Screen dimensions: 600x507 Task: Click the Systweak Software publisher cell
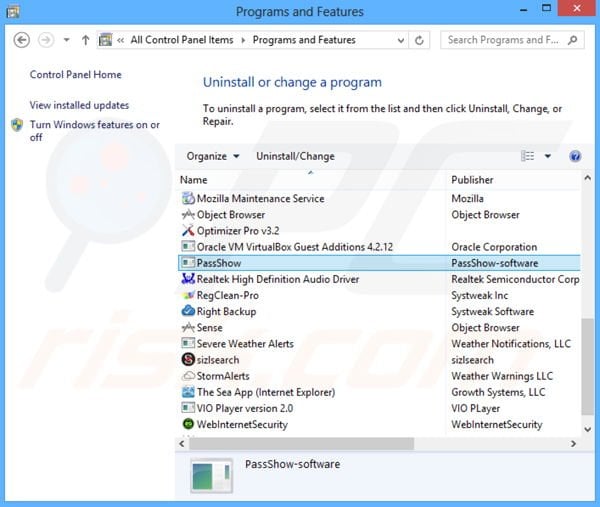492,311
